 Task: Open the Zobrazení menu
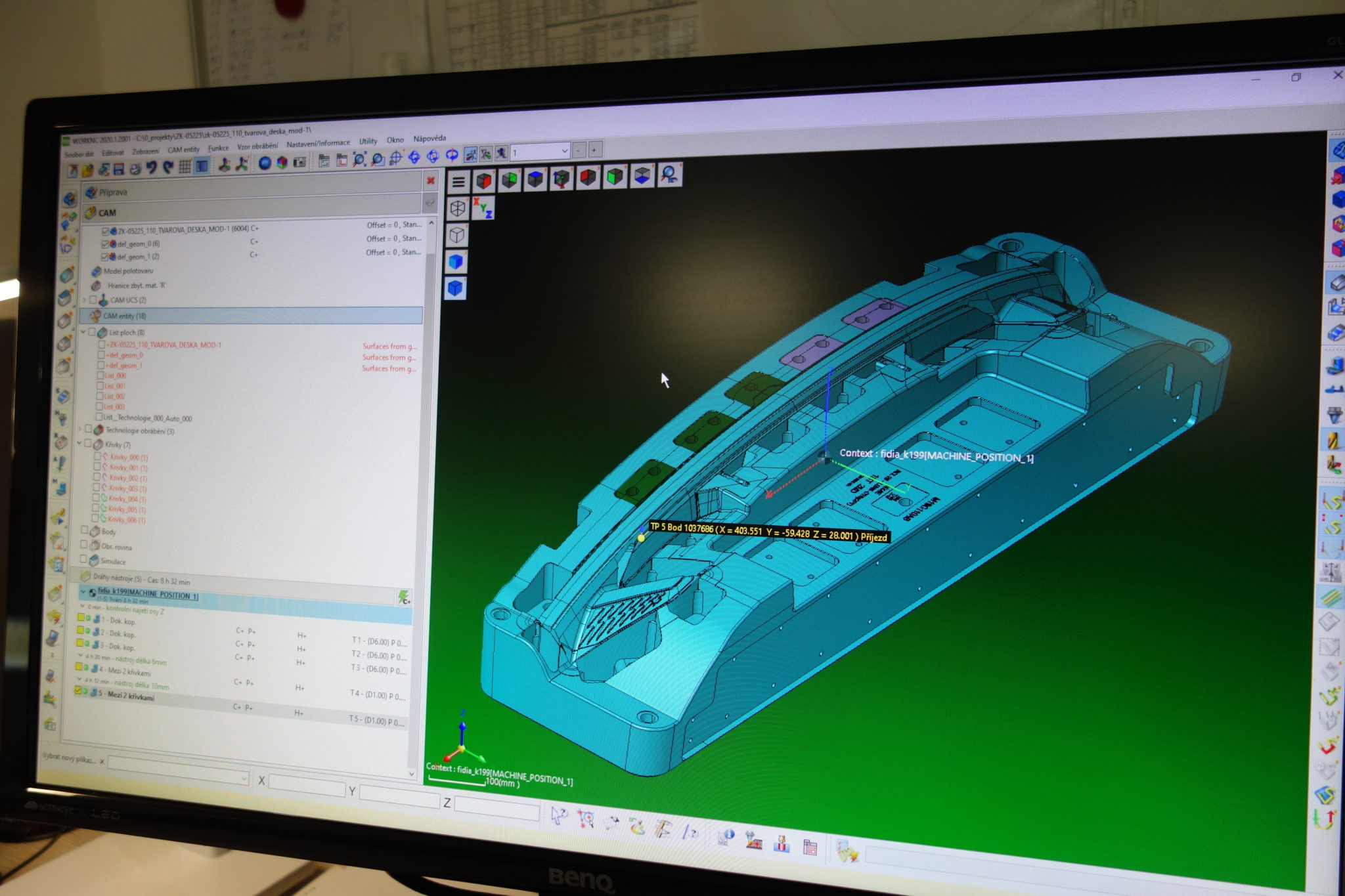click(146, 152)
